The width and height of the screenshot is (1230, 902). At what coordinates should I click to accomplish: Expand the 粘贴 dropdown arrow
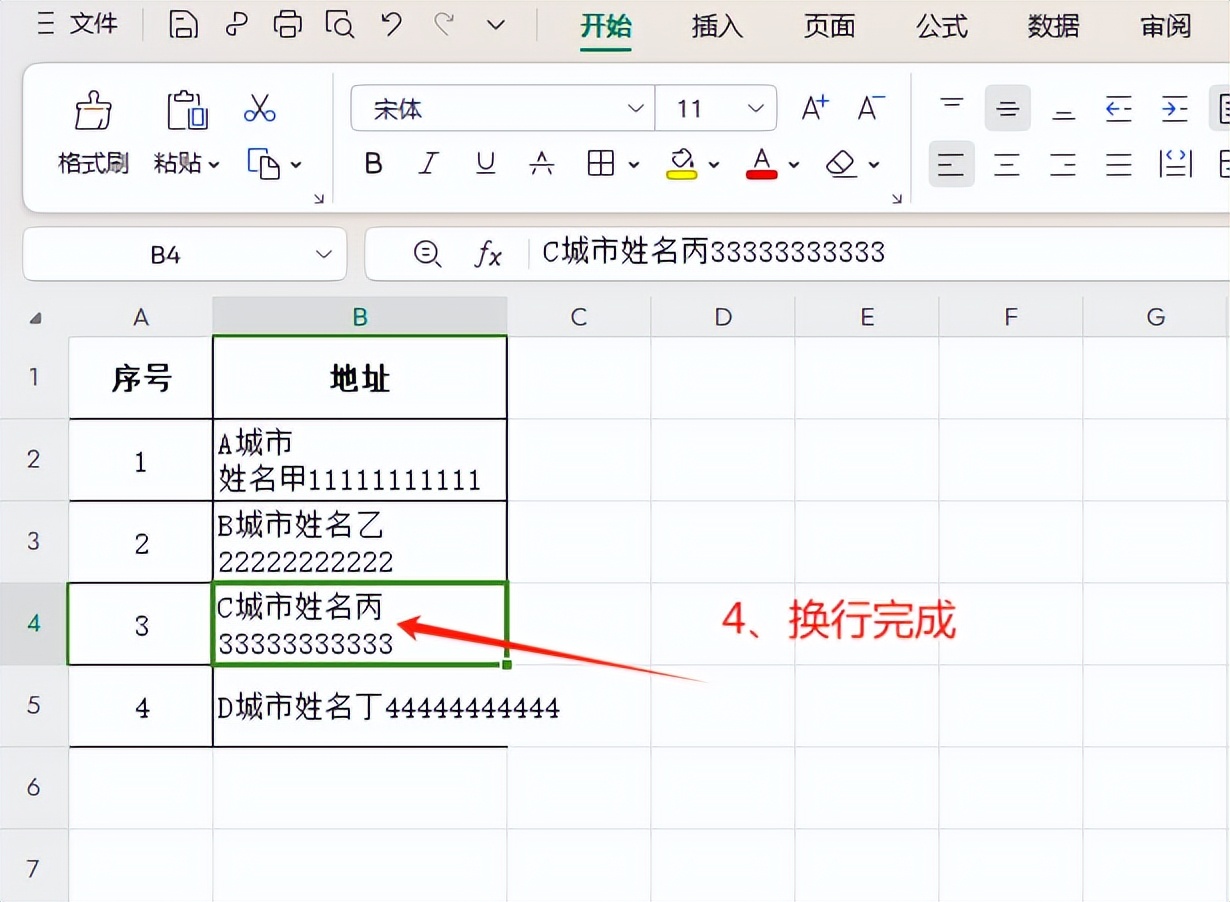coord(214,164)
